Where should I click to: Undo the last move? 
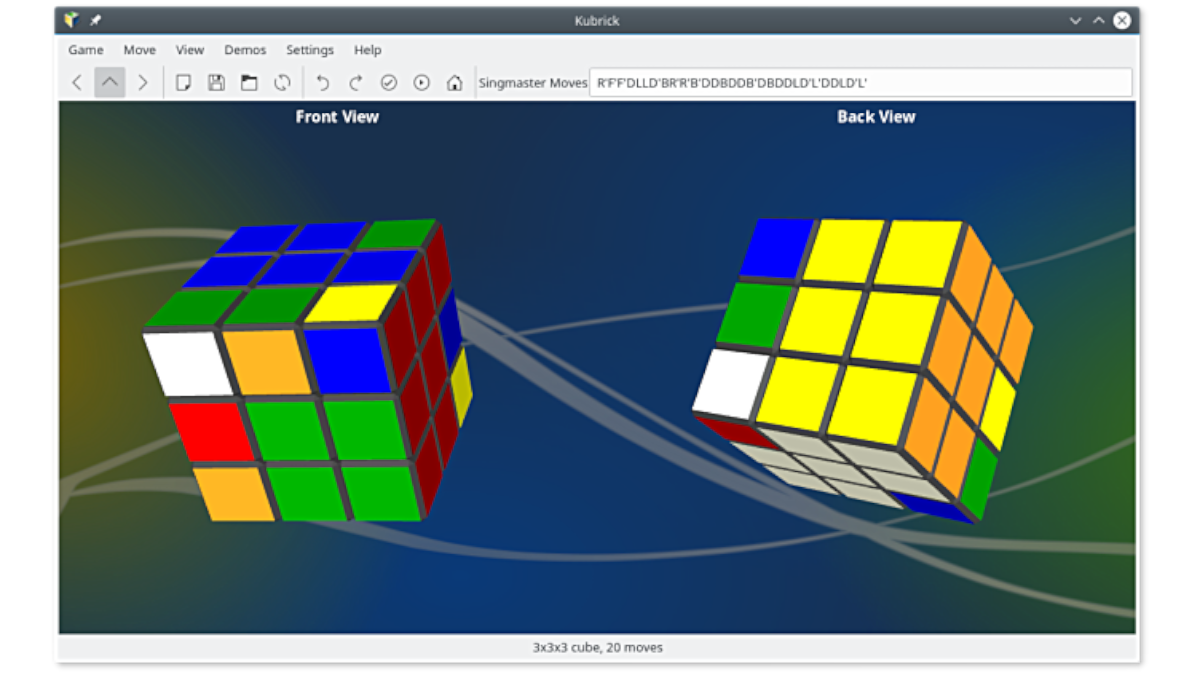(322, 82)
